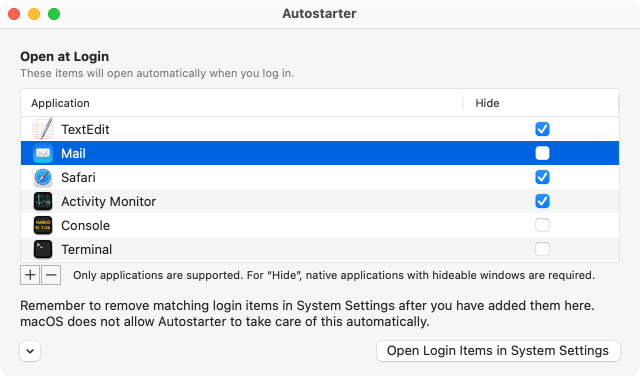Disable Hide for Activity Monitor
Screen dimensions: 640x376
coord(542,201)
